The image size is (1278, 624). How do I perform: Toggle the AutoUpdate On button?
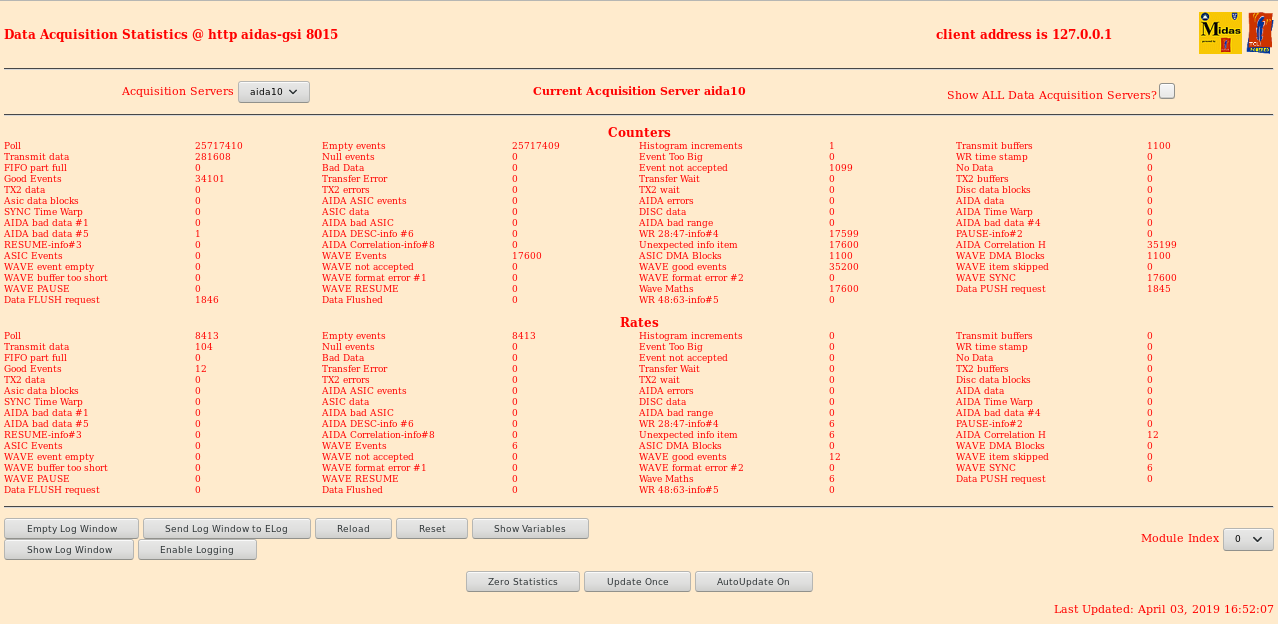pos(753,582)
